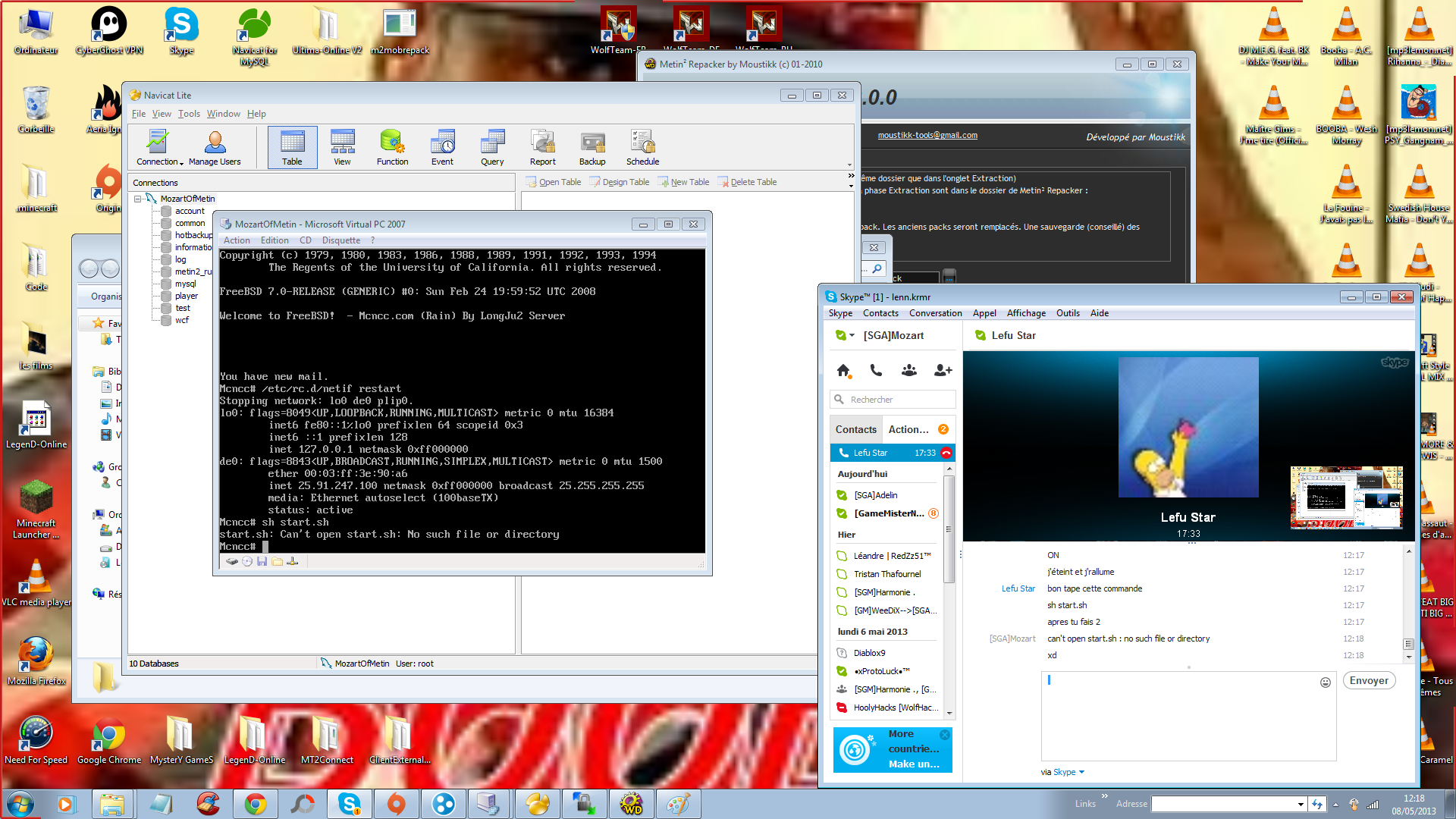Open Query objects in Navicat
The height and width of the screenshot is (819, 1456).
(x=492, y=147)
